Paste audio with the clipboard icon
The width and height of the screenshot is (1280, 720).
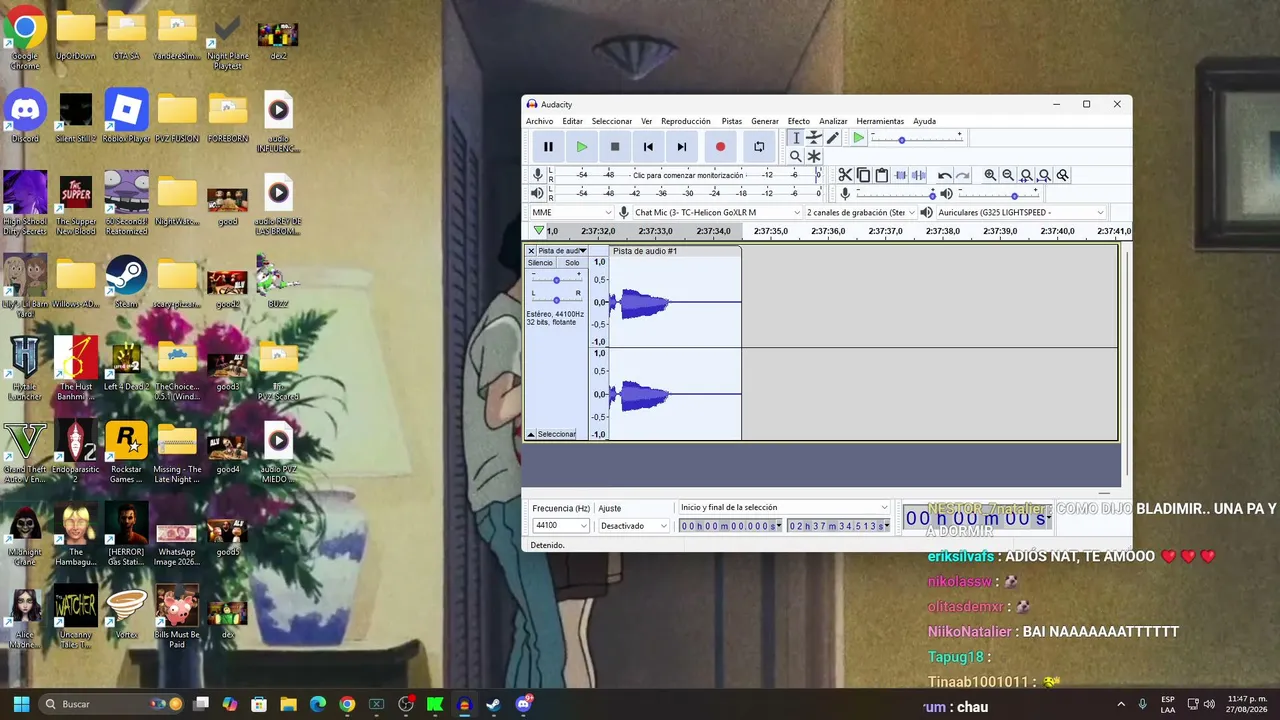(881, 175)
